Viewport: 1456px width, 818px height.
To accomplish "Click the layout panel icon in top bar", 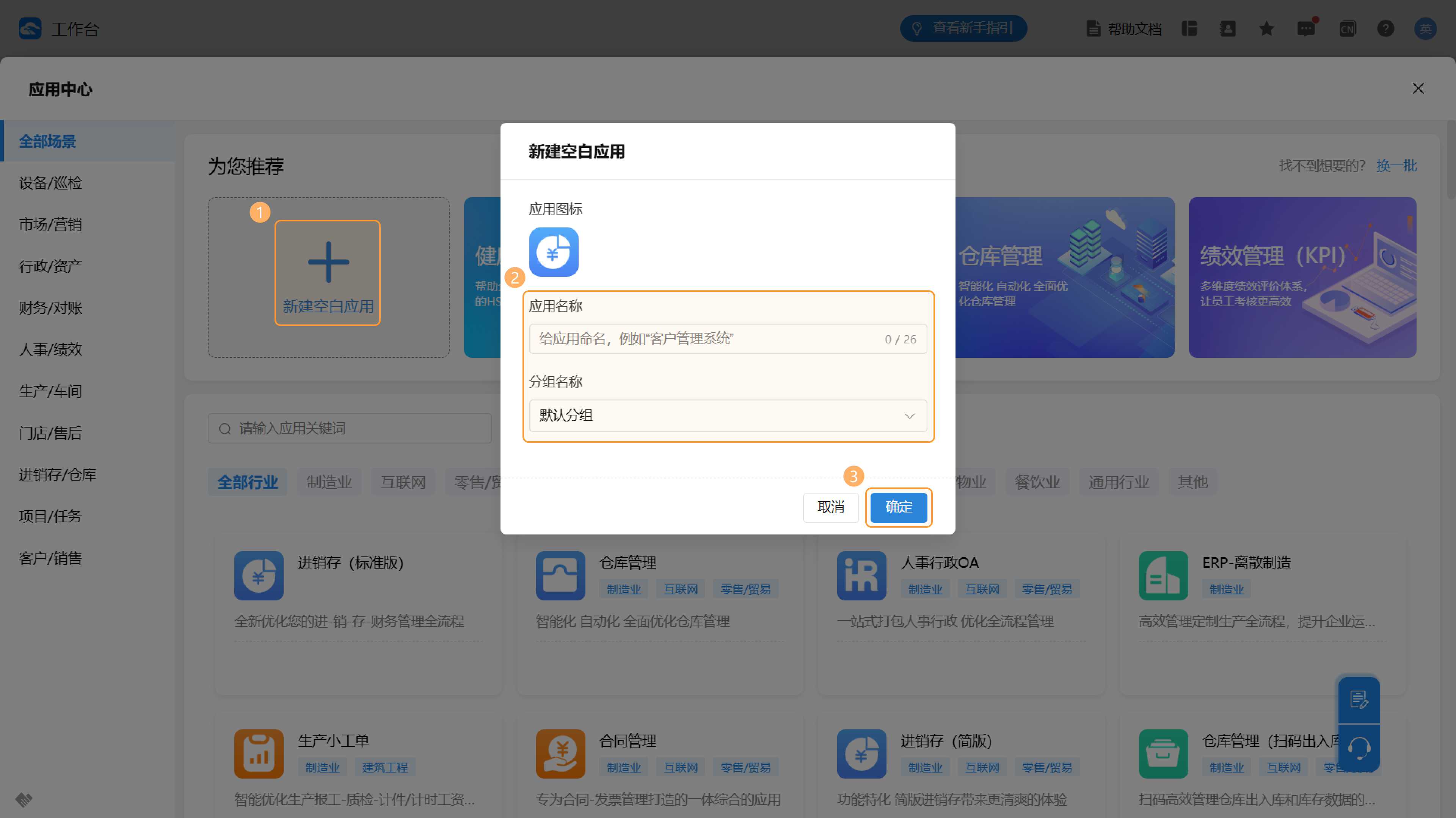I will coord(1189,28).
